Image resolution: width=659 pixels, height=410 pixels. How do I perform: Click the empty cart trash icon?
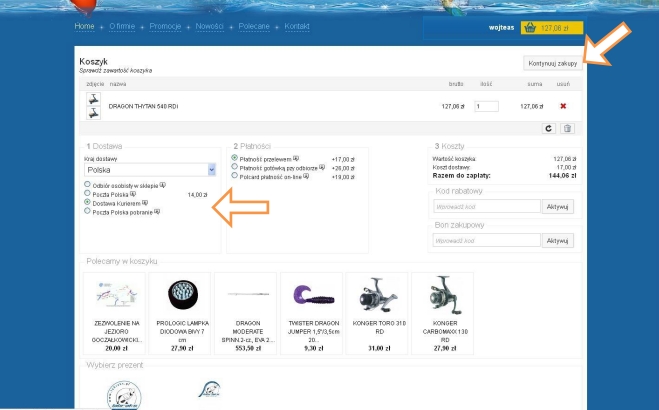coord(567,129)
